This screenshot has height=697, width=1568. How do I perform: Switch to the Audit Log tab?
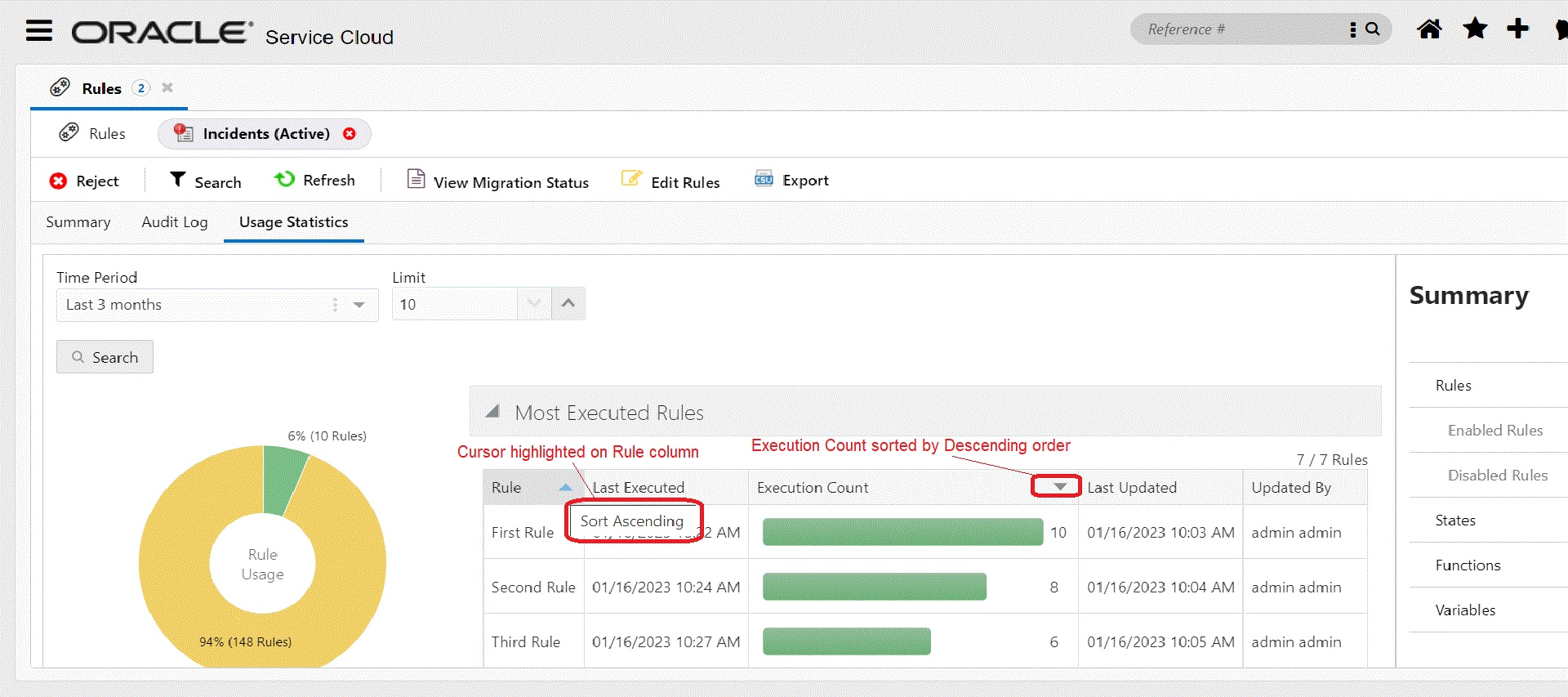click(174, 222)
